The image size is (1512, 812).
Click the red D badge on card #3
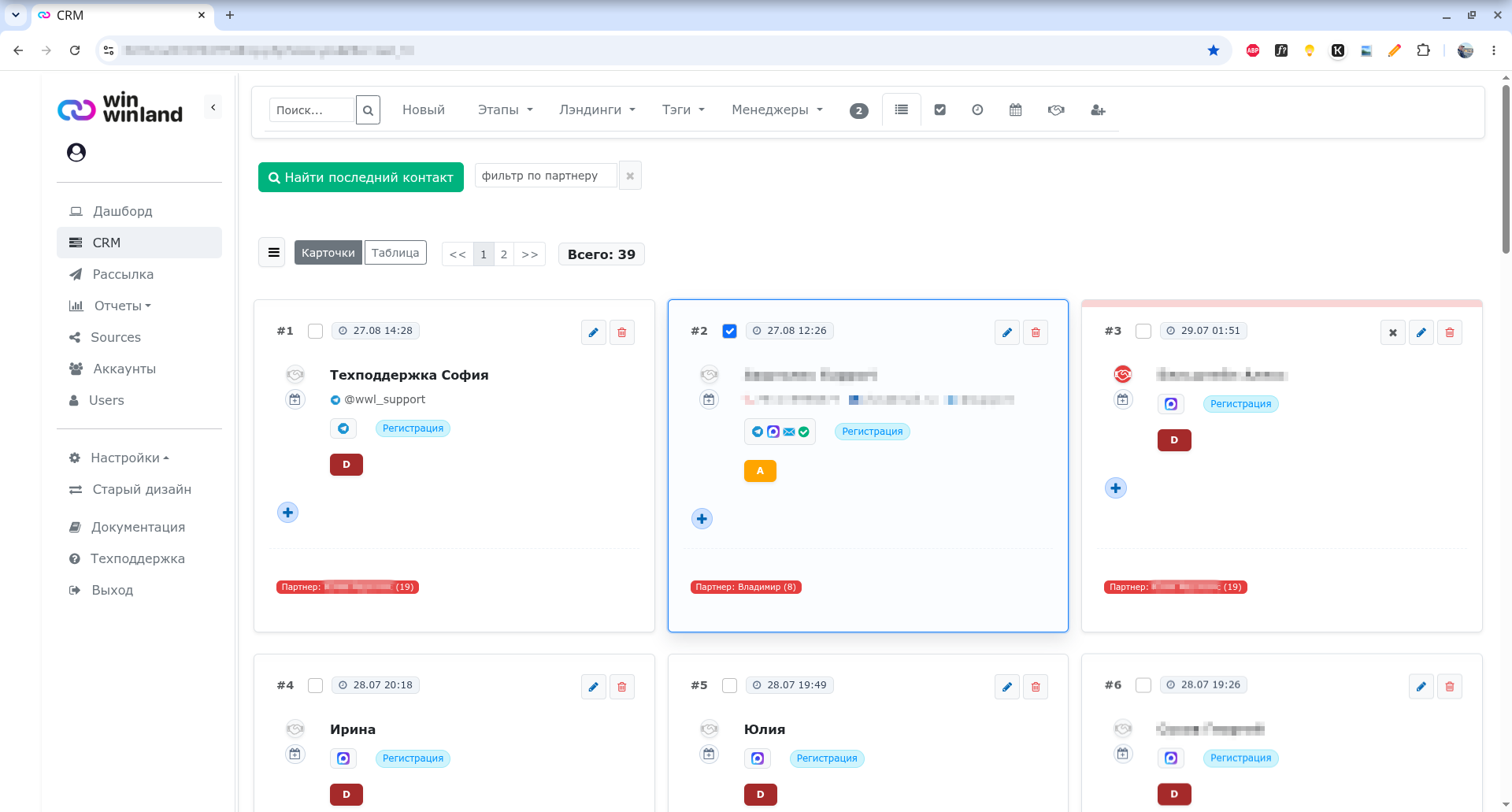(x=1174, y=440)
